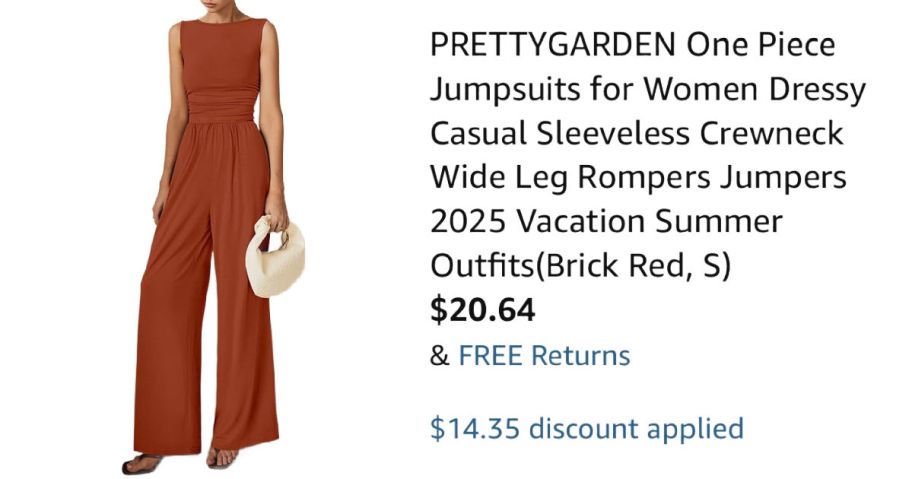
Task: Click the ruched waist of the jumpsuit
Action: [x=221, y=106]
